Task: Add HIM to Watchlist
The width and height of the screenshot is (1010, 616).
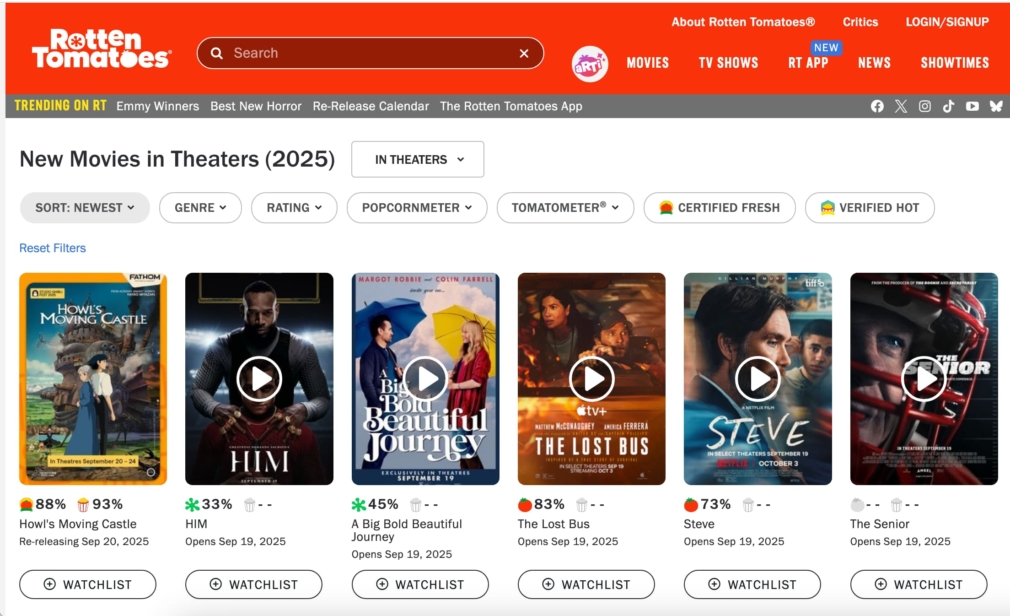Action: (254, 584)
